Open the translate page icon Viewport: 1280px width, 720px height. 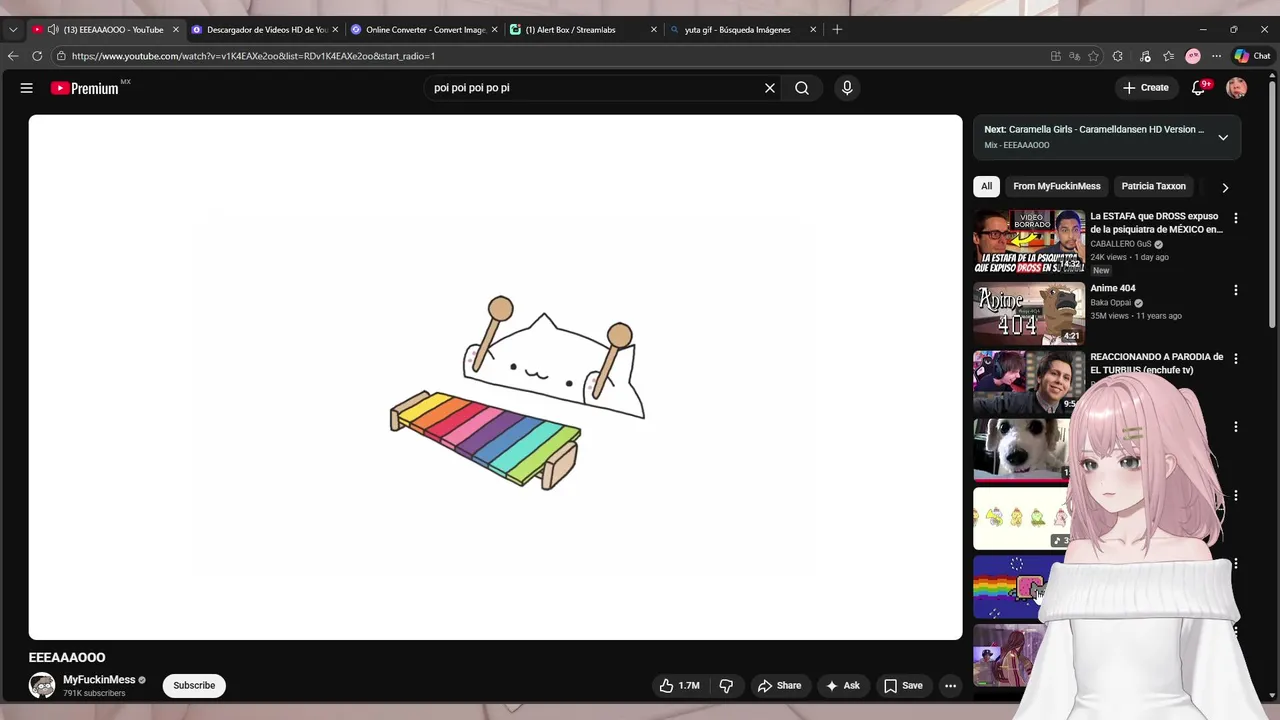(x=1075, y=56)
